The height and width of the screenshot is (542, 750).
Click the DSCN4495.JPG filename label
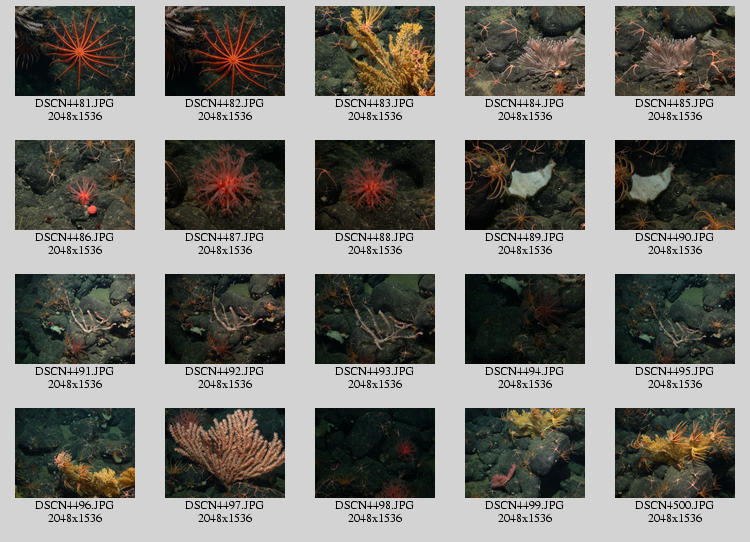pos(675,371)
